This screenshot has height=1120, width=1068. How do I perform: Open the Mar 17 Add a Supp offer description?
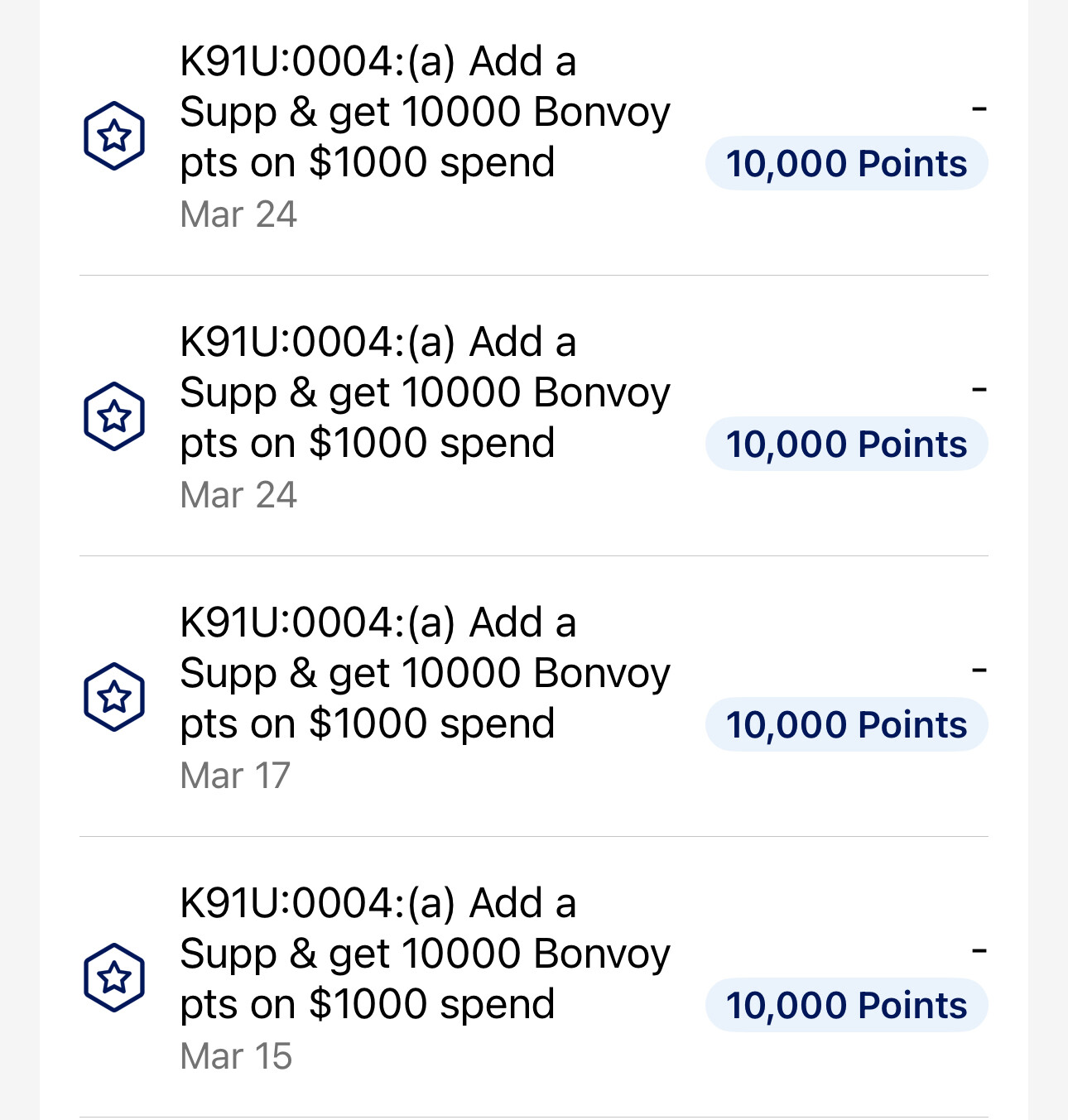425,673
